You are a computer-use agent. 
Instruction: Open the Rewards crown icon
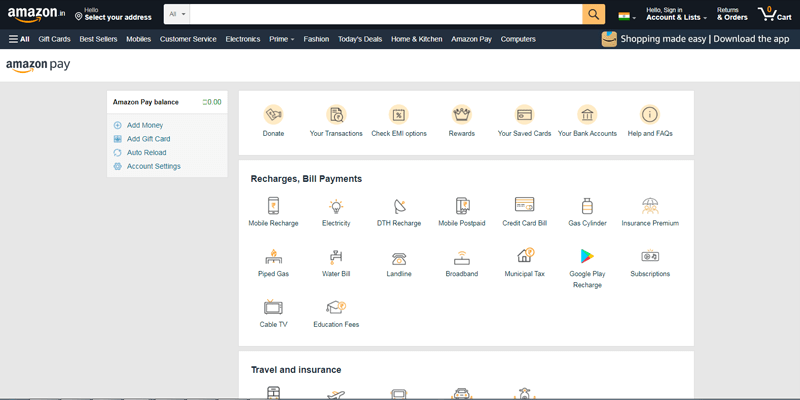(x=462, y=114)
